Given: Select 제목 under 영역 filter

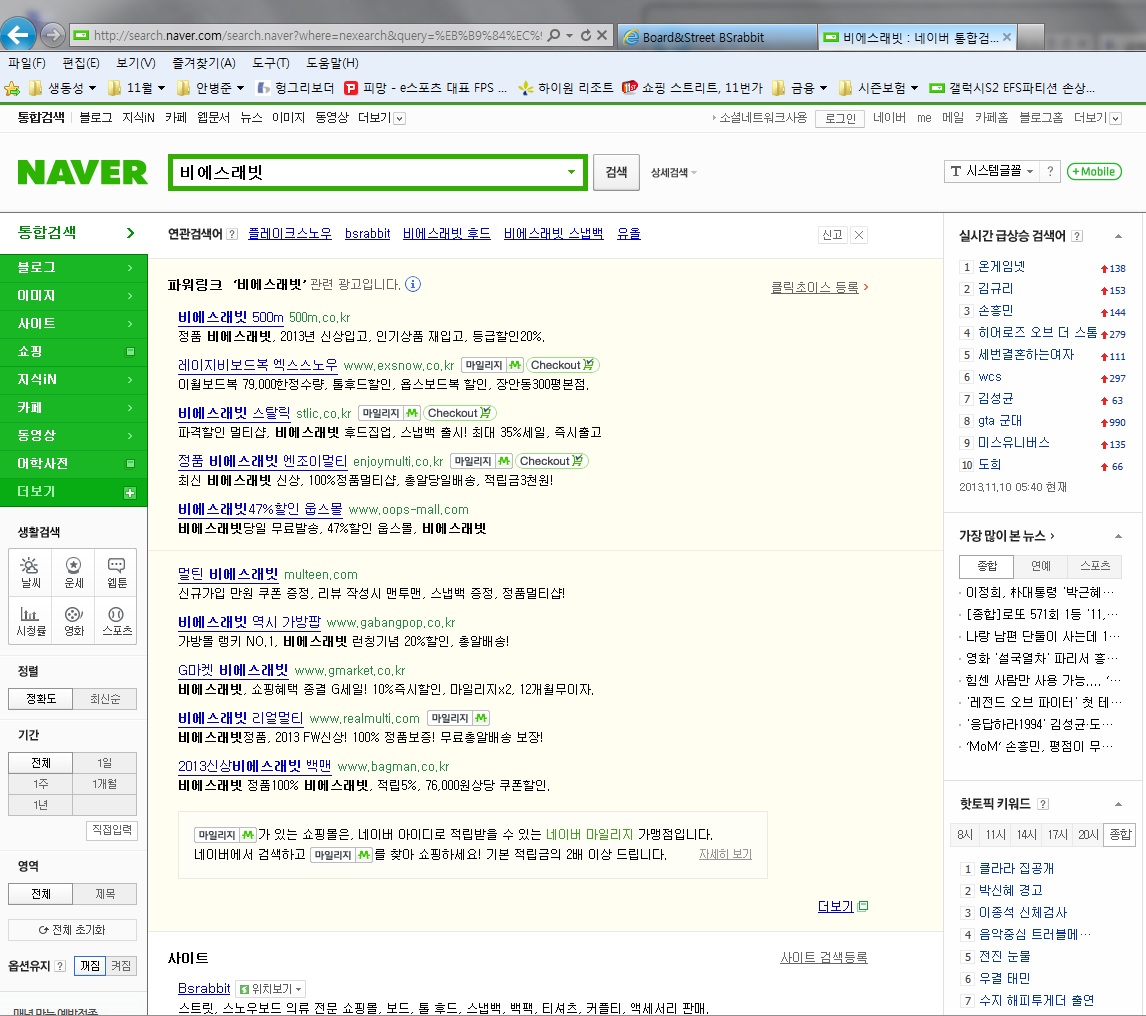Looking at the screenshot, I should 105,894.
